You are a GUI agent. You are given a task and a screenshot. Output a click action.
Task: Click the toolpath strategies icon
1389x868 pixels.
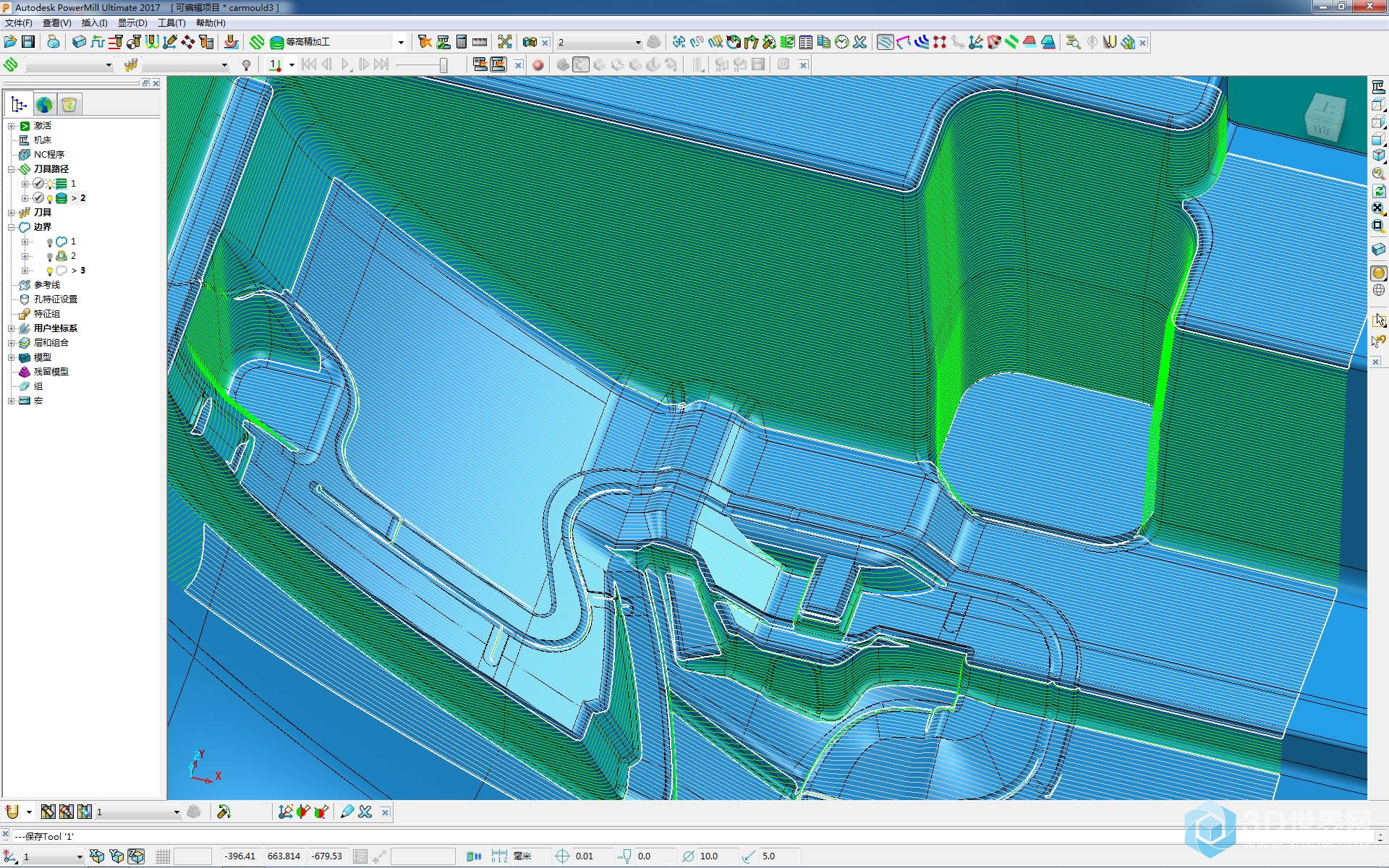click(257, 42)
